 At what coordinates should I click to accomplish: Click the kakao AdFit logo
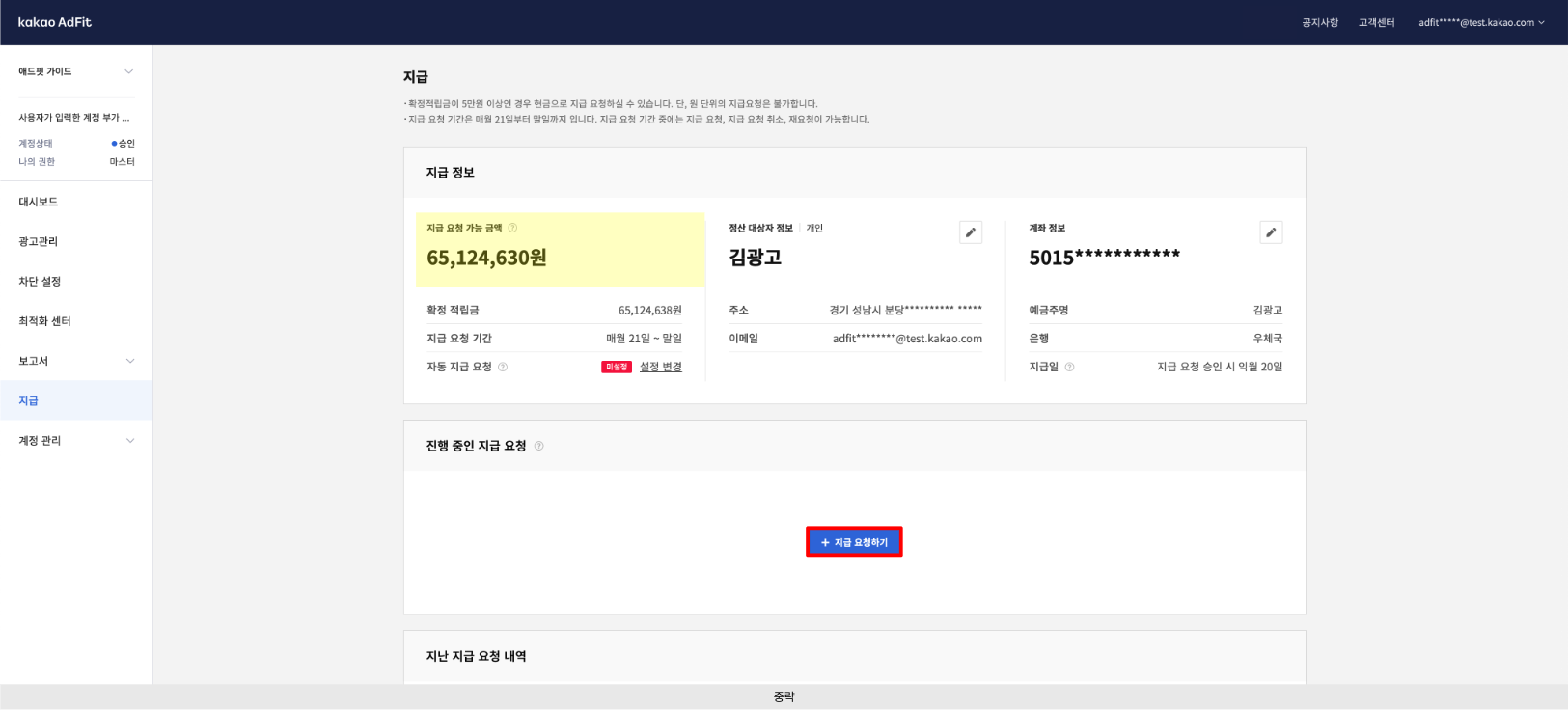point(55,22)
